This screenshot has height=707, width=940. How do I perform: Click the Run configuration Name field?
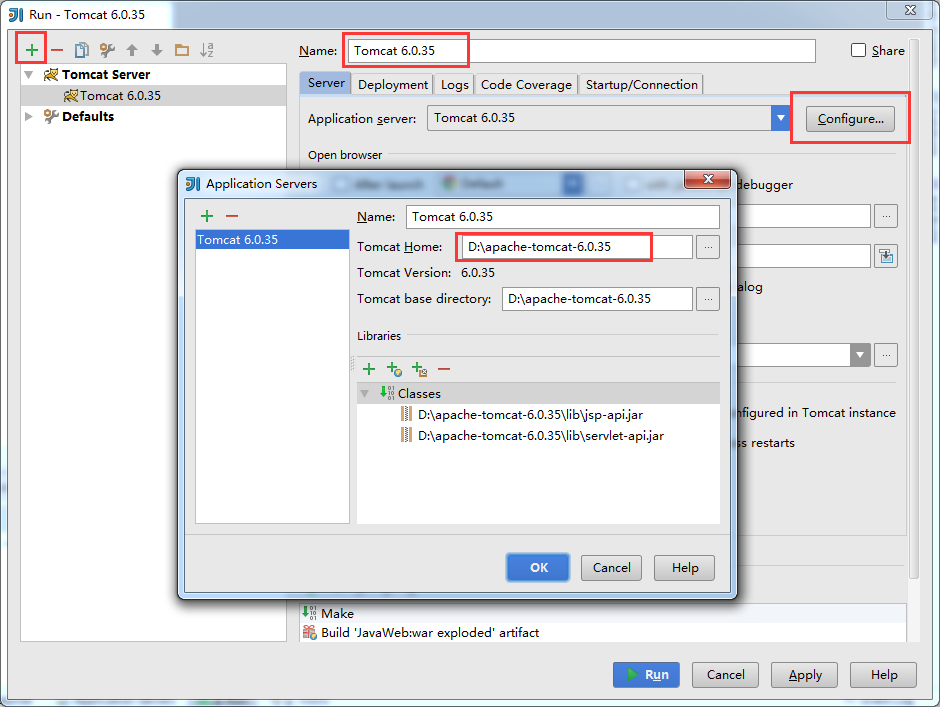click(582, 50)
